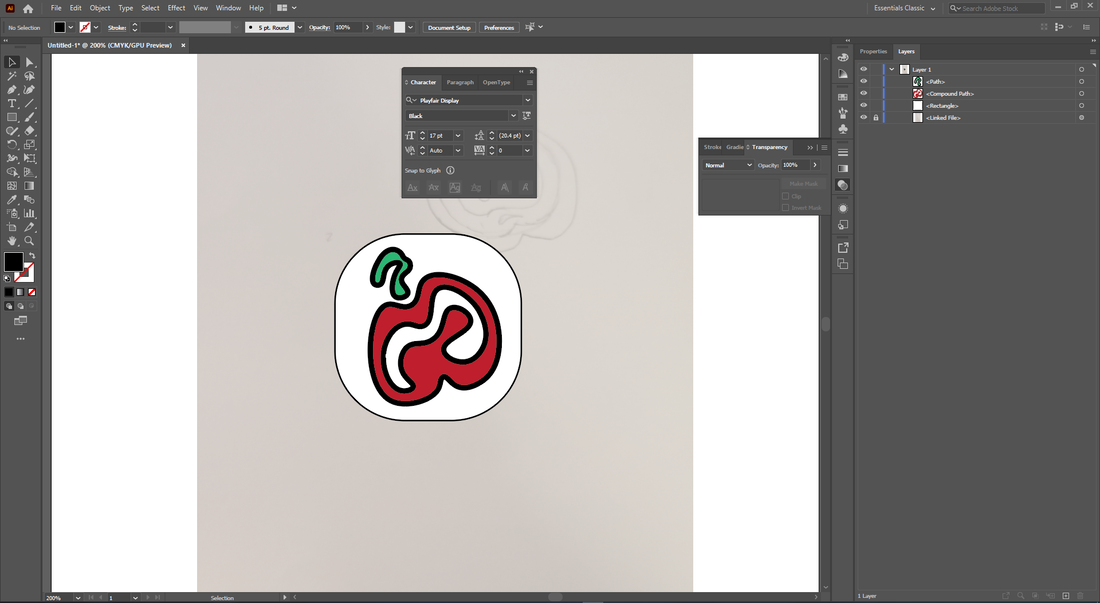Choose the Rectangle tool

(x=12, y=117)
